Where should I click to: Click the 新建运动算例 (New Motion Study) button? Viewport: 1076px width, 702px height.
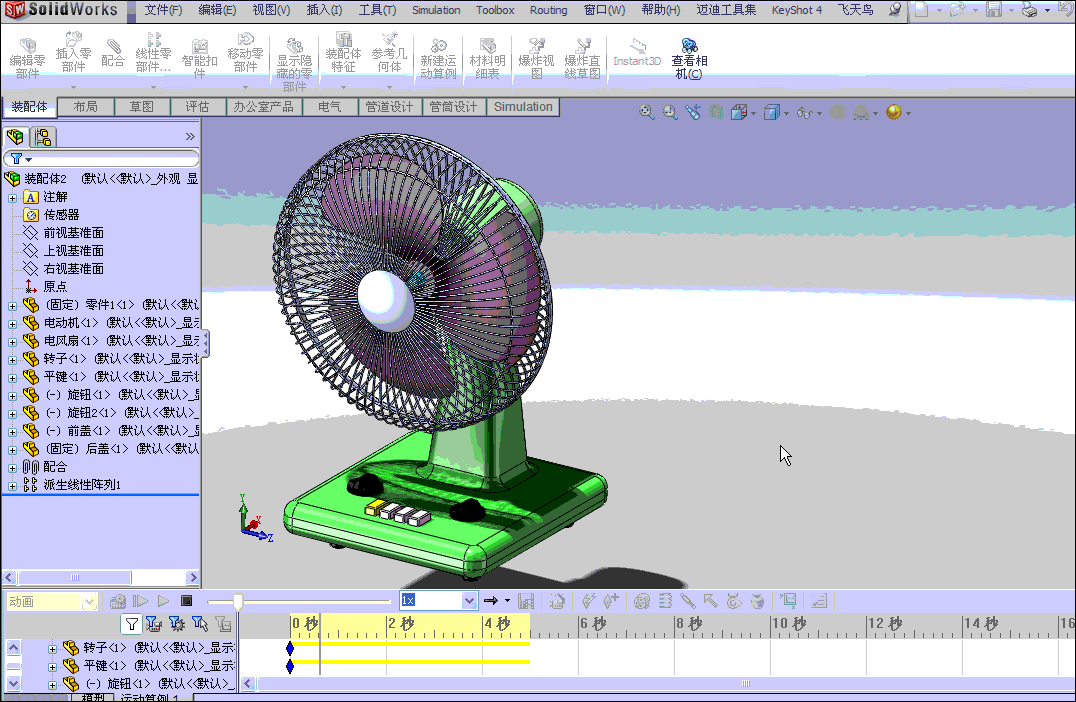pos(437,55)
